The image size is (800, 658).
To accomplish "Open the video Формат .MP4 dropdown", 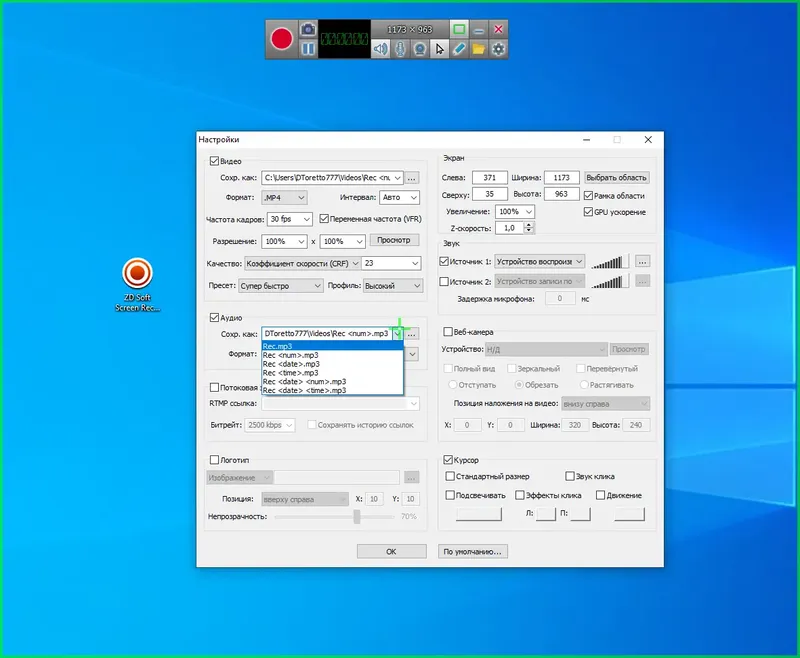I will tap(284, 198).
